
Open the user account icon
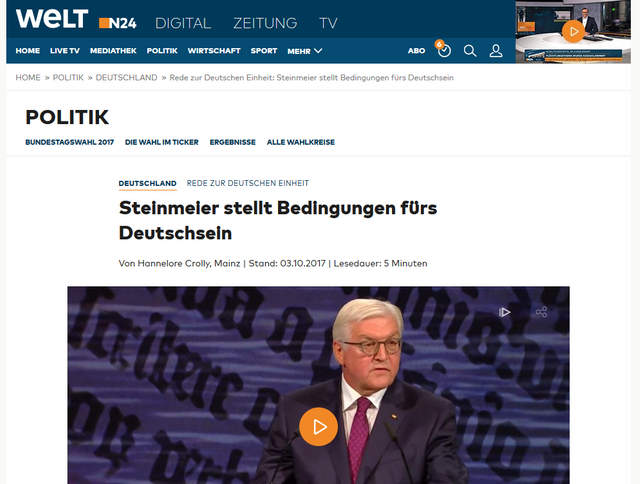(x=496, y=51)
